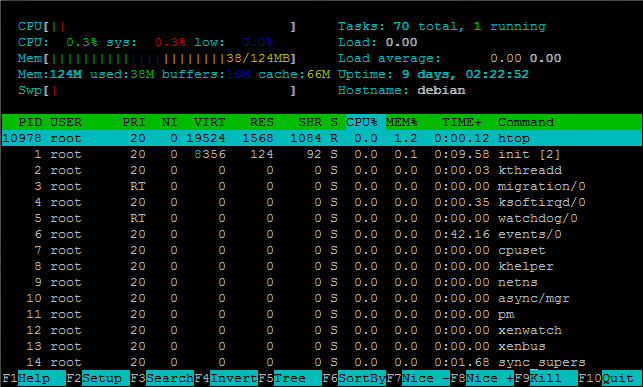643x387 pixels.
Task: Select the netns process row
Action: tap(322, 282)
